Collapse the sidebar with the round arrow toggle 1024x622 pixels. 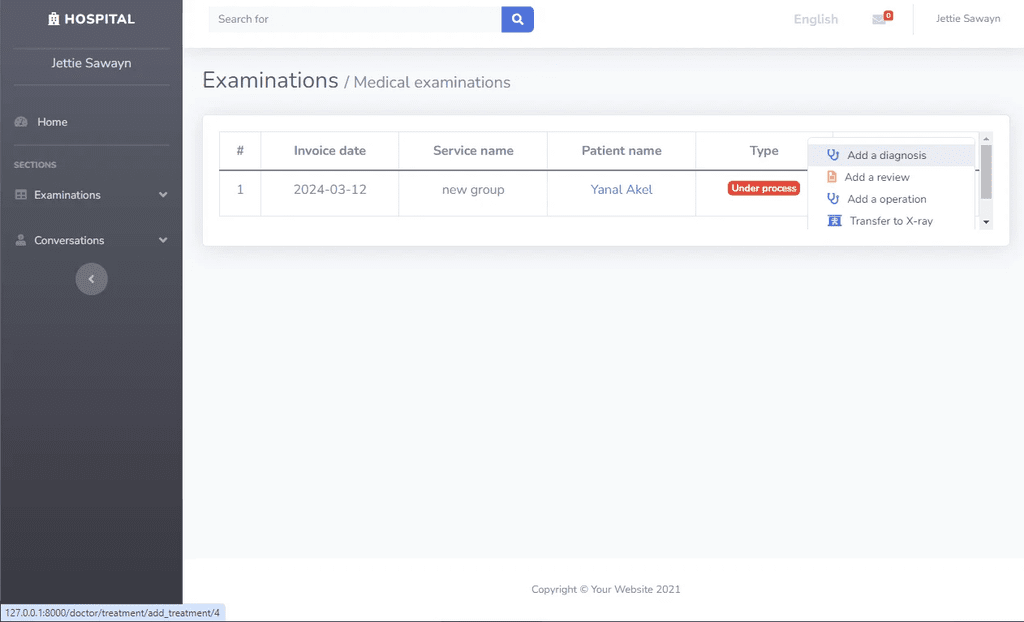91,279
